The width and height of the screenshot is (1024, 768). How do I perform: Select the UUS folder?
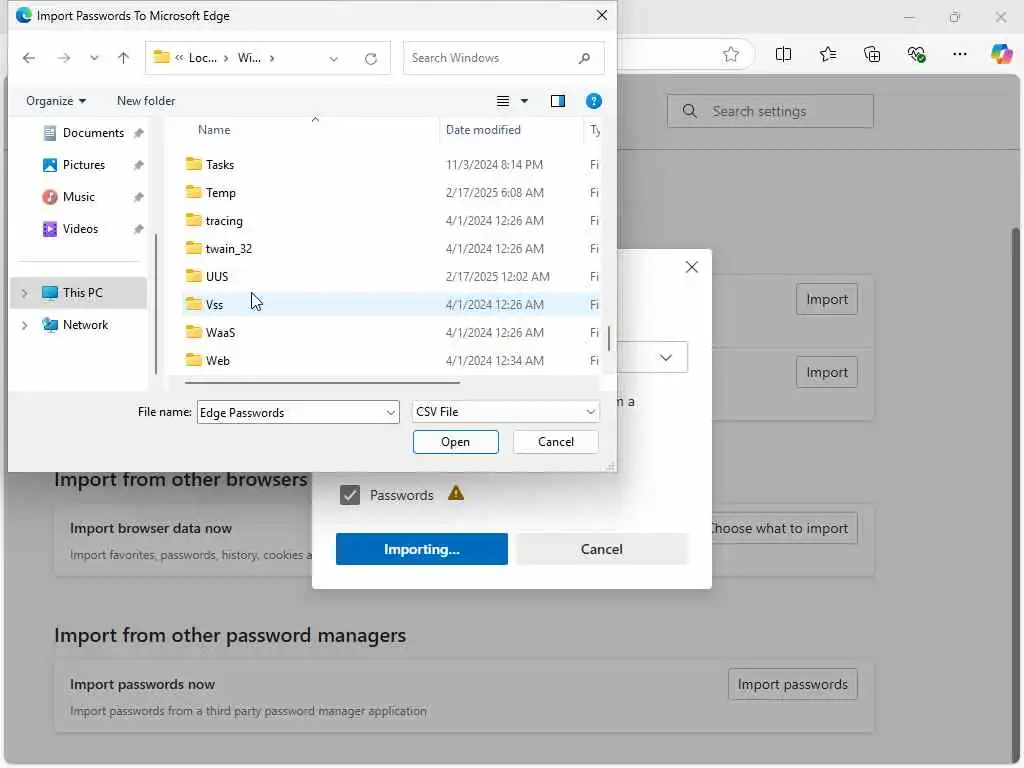pos(216,277)
